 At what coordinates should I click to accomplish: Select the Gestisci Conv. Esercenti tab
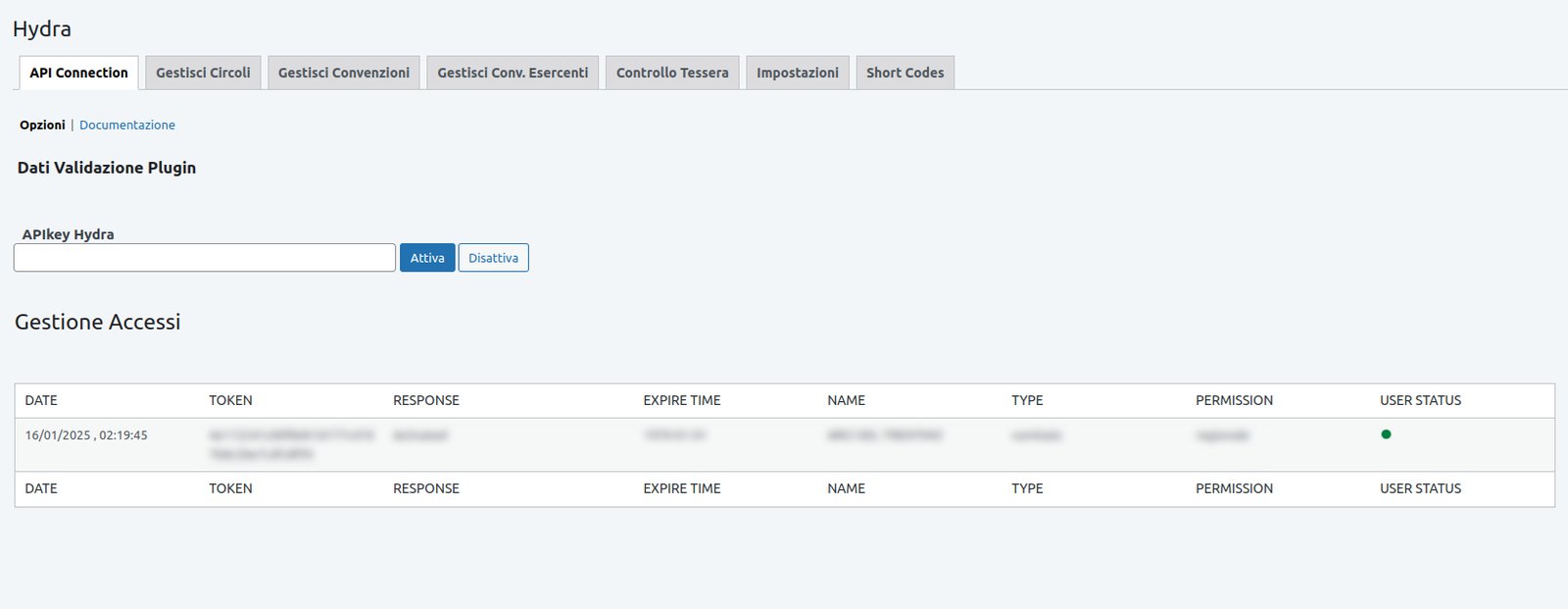coord(513,73)
